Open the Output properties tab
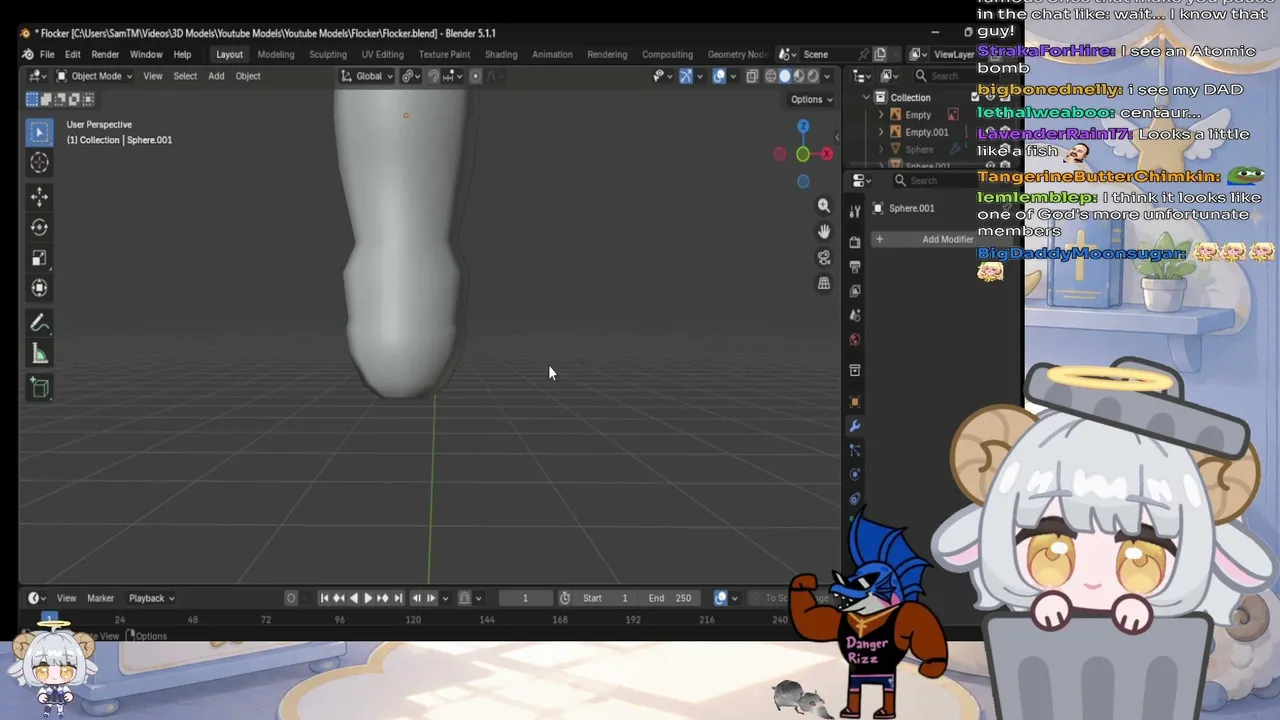Screen dimensions: 1280x720 (x=855, y=267)
